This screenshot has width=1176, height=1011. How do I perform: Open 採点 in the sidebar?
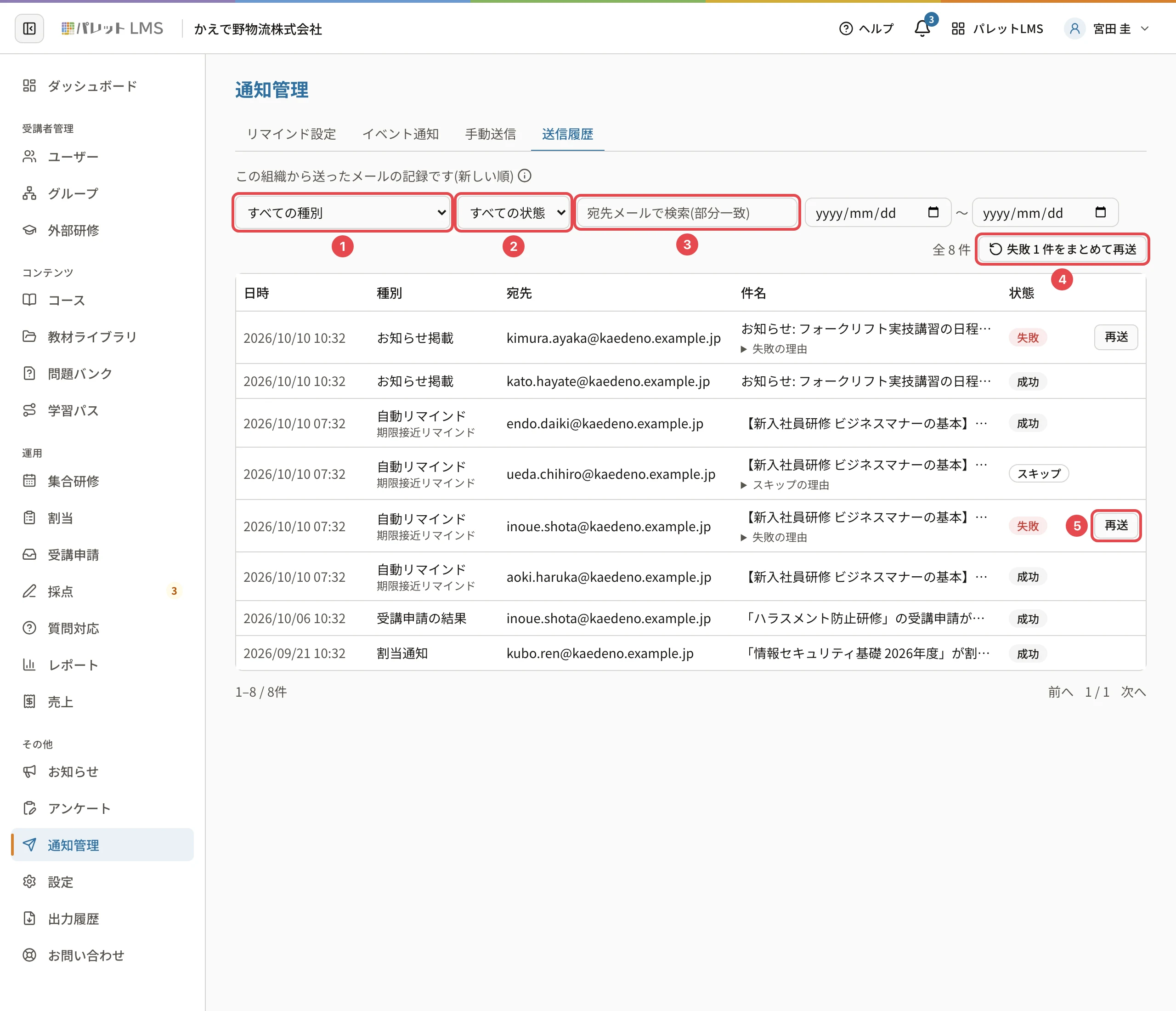pos(102,591)
